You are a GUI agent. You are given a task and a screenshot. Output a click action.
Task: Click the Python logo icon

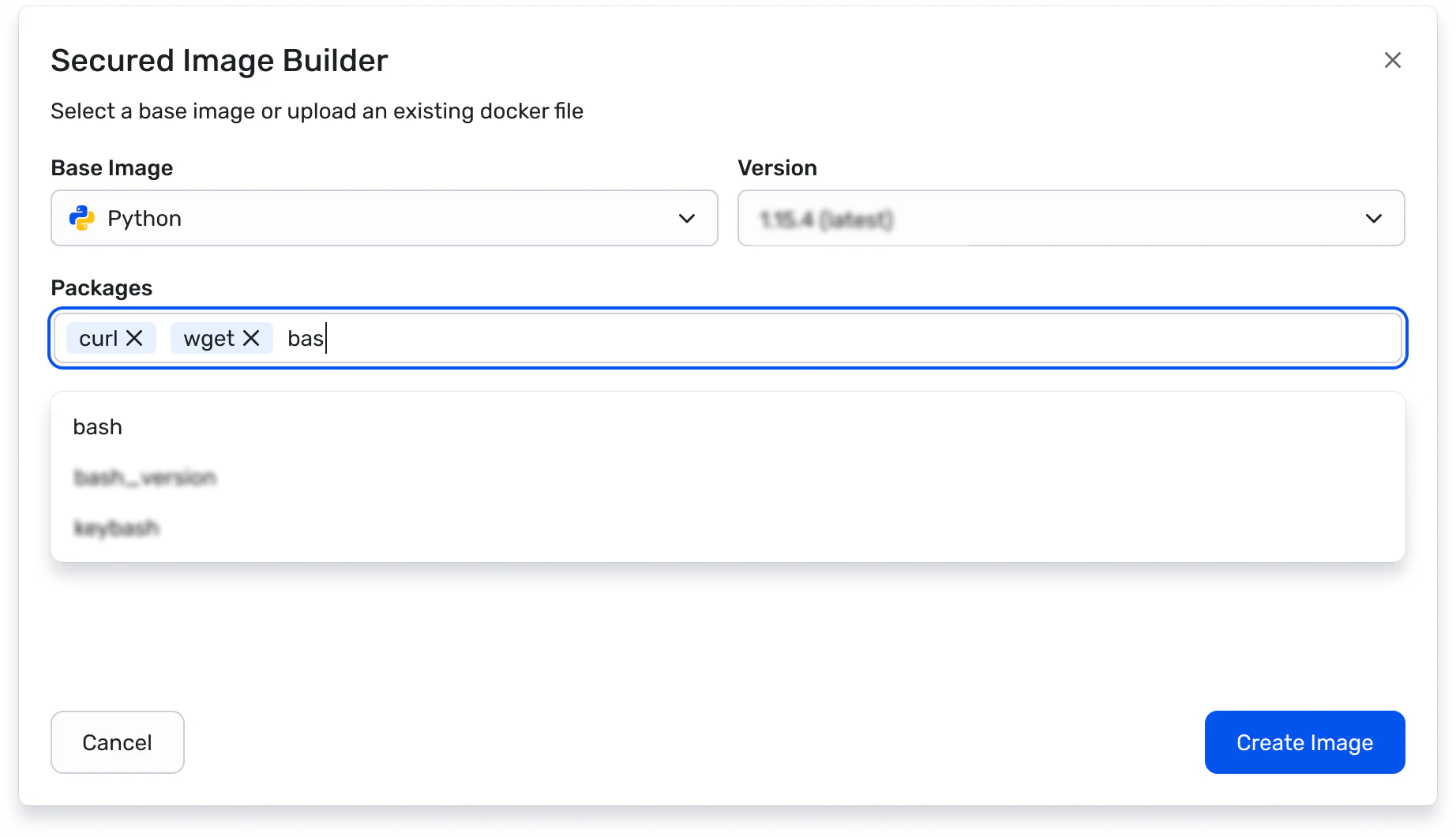[81, 218]
